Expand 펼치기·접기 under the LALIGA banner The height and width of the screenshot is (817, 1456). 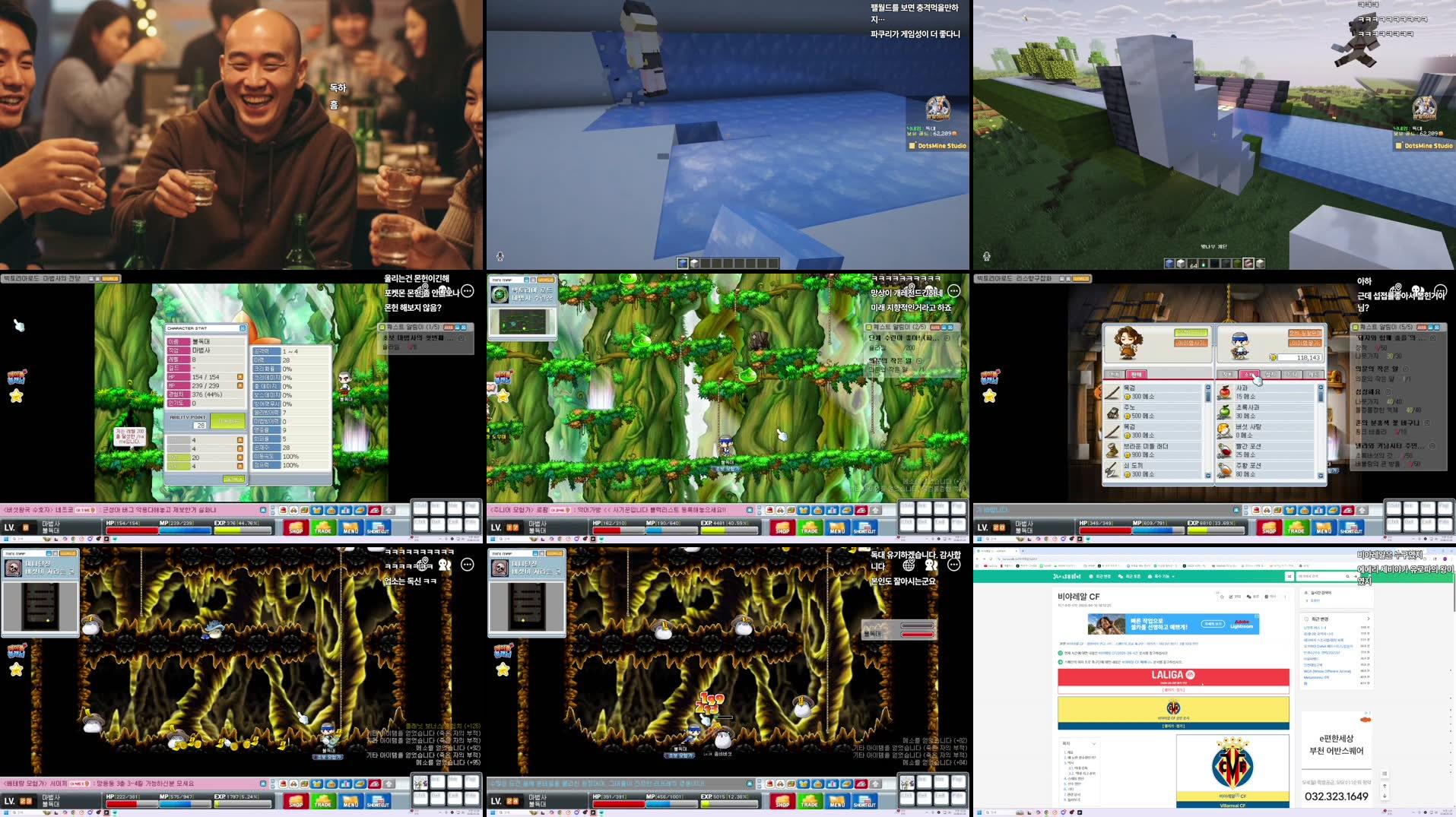(x=1173, y=690)
